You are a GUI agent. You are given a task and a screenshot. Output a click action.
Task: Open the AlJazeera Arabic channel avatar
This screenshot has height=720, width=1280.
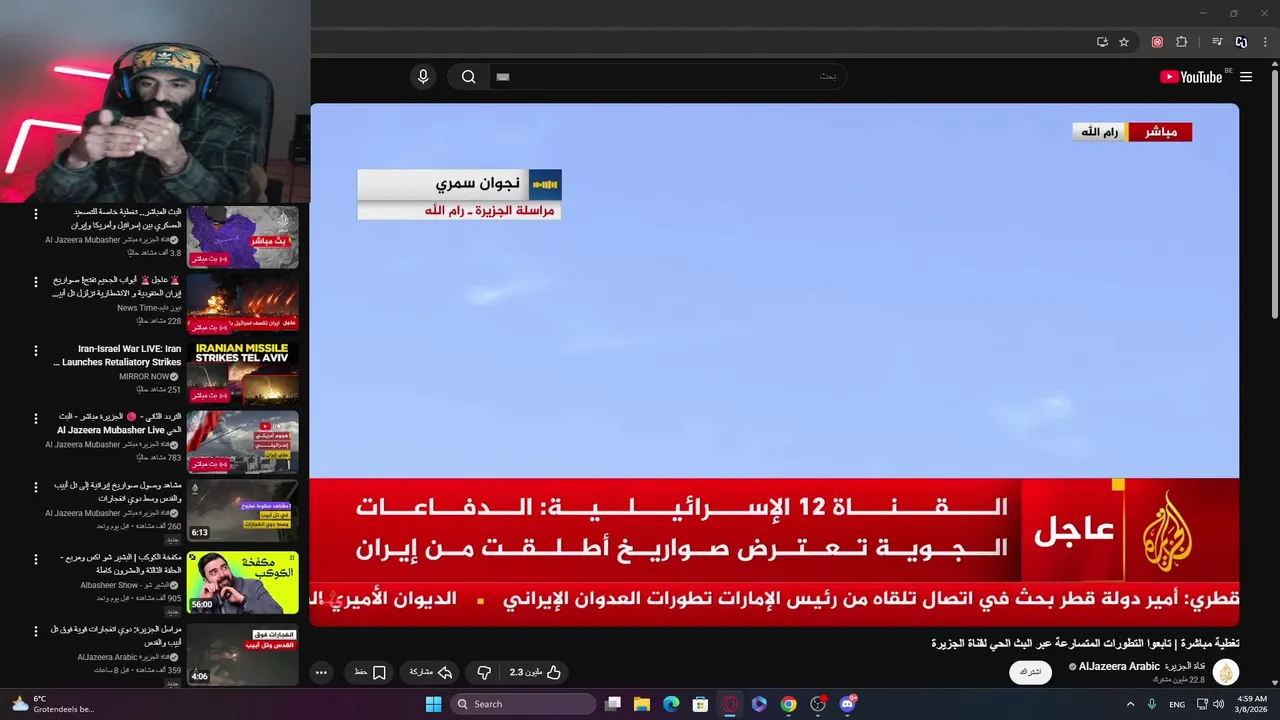pyautogui.click(x=1226, y=672)
